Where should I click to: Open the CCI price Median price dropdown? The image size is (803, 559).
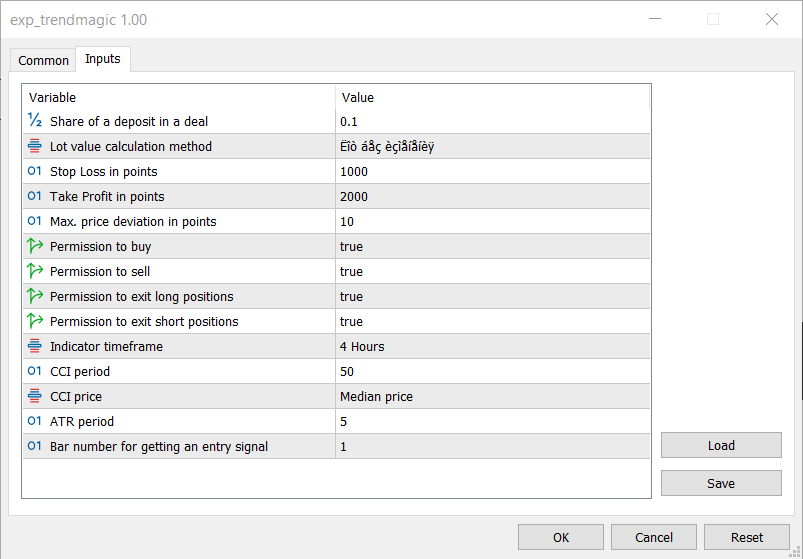click(x=492, y=396)
